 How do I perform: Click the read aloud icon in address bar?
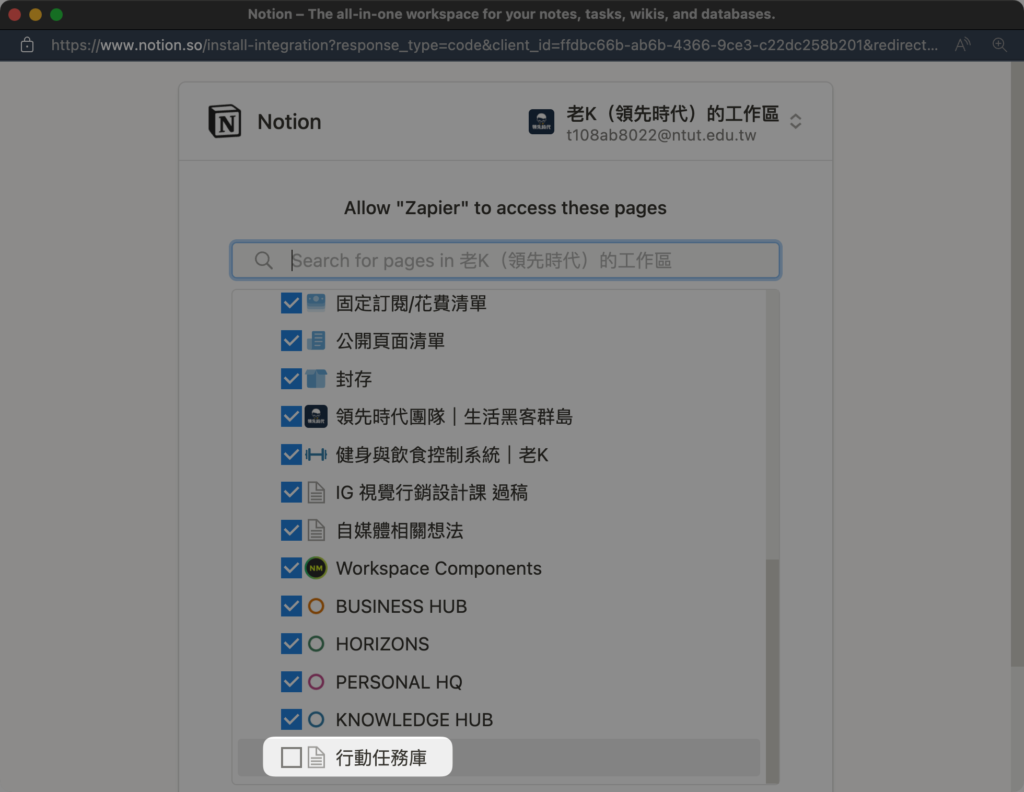(x=962, y=45)
